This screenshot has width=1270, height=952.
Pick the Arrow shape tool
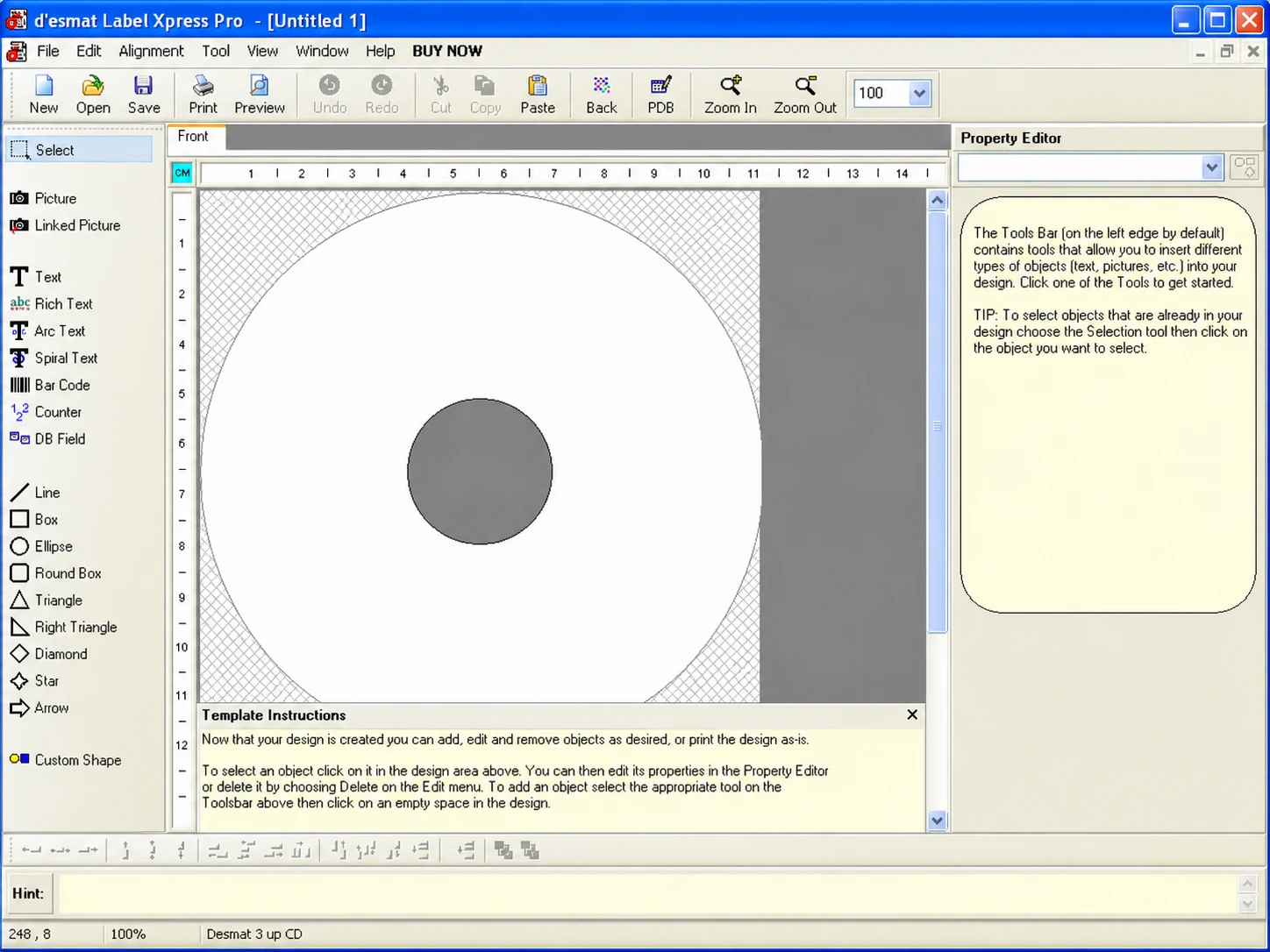point(39,707)
